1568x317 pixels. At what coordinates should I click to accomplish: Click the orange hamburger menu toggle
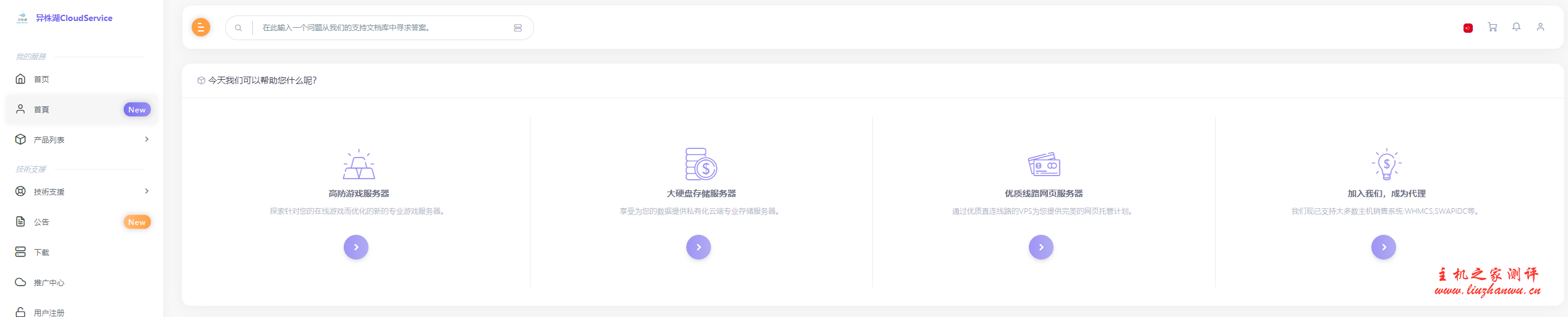click(200, 27)
